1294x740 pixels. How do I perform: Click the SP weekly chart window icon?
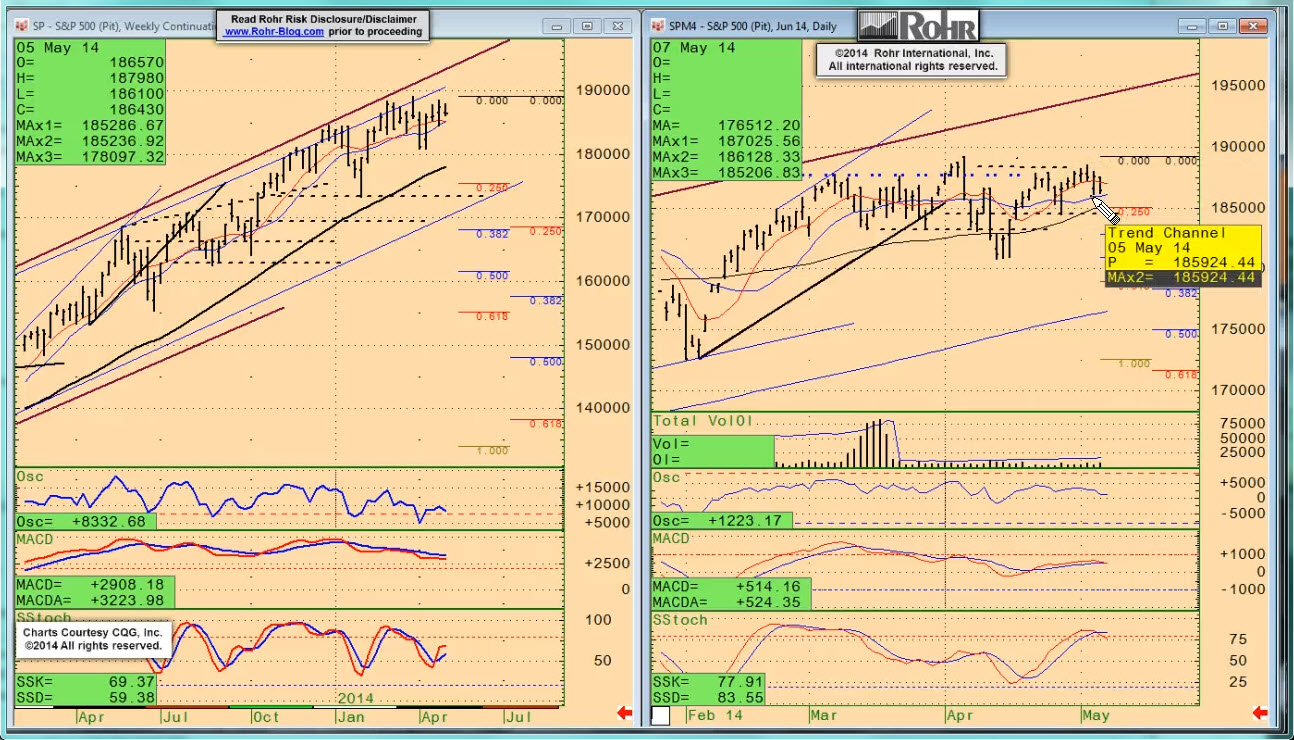tap(22, 25)
